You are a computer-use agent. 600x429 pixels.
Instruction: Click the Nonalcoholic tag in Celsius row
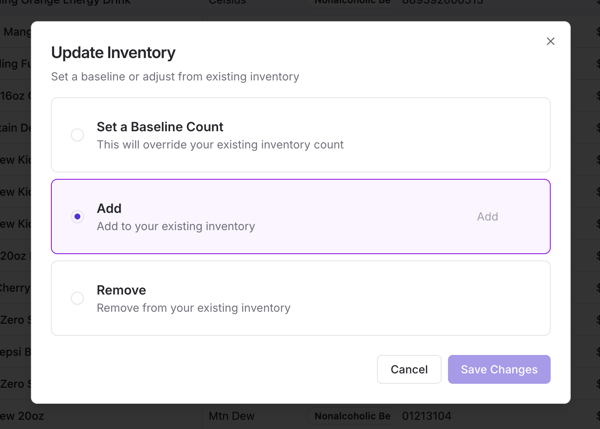[x=352, y=4]
